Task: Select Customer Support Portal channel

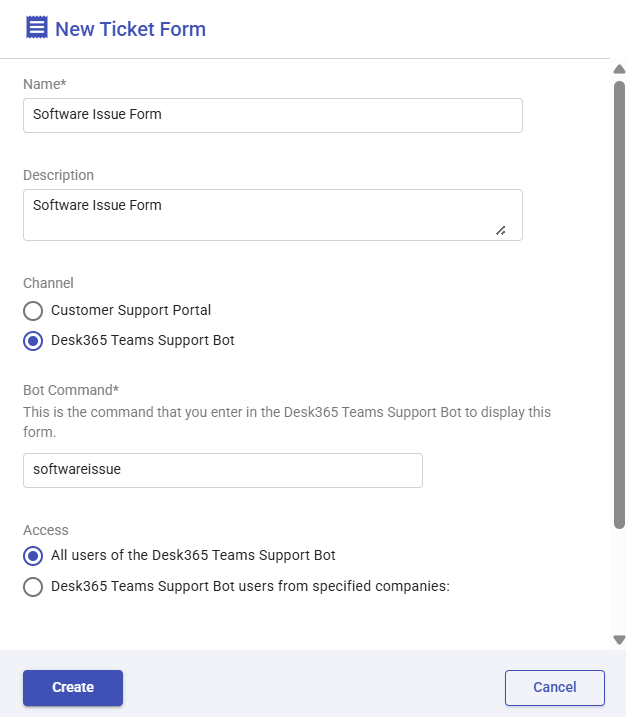Action: pos(33,311)
